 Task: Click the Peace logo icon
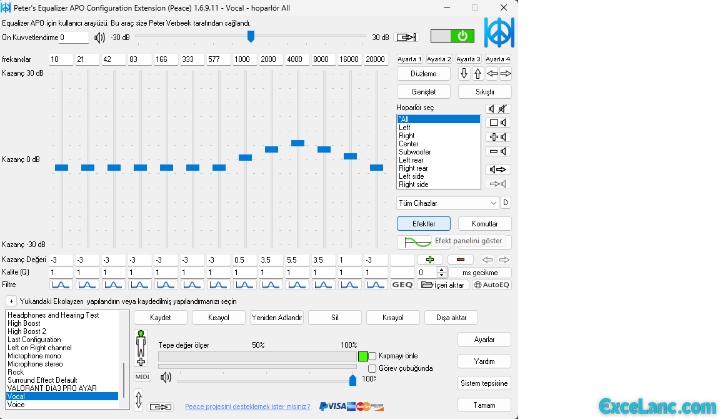[497, 34]
